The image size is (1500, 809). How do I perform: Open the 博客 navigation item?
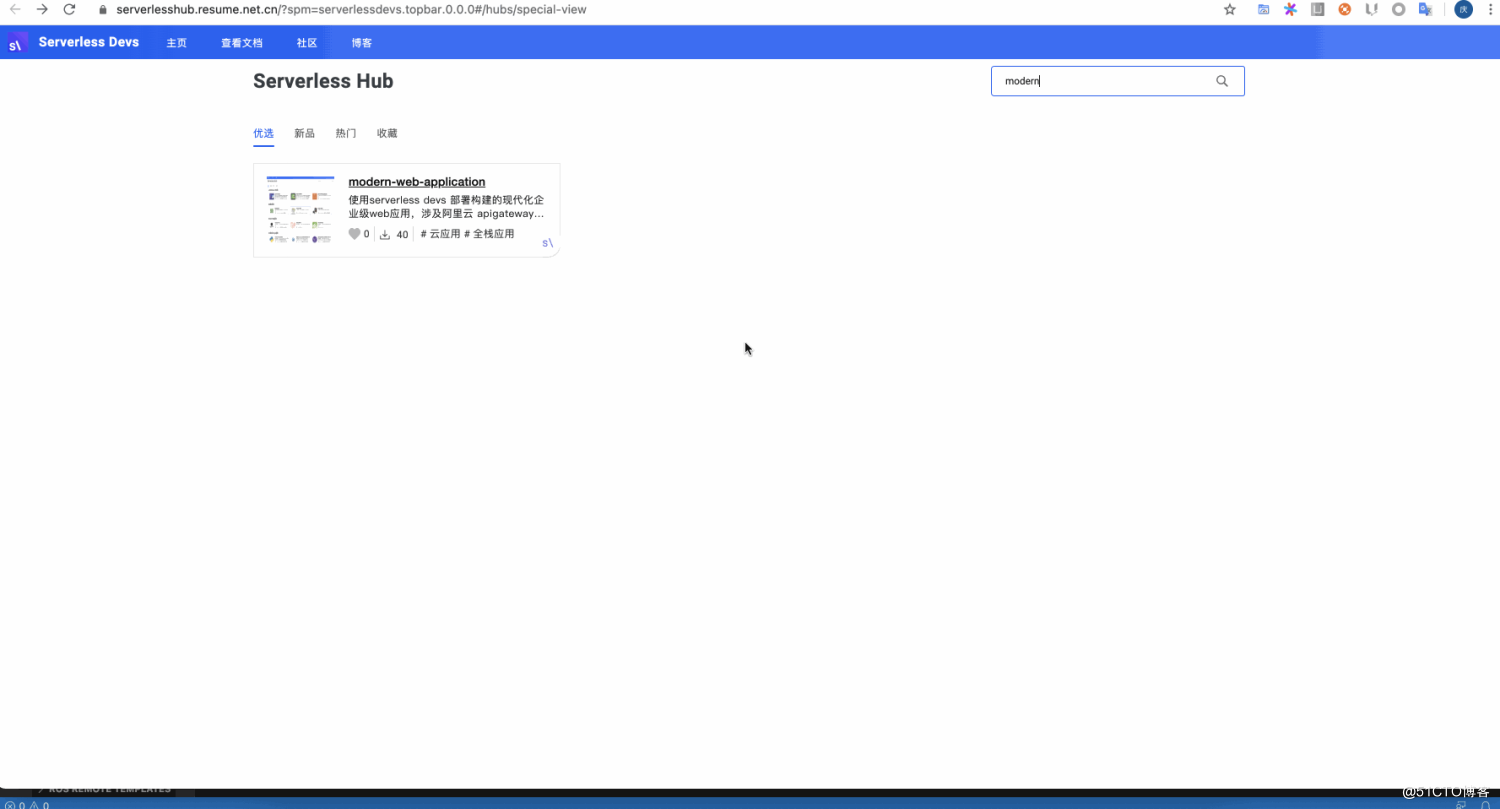(362, 43)
